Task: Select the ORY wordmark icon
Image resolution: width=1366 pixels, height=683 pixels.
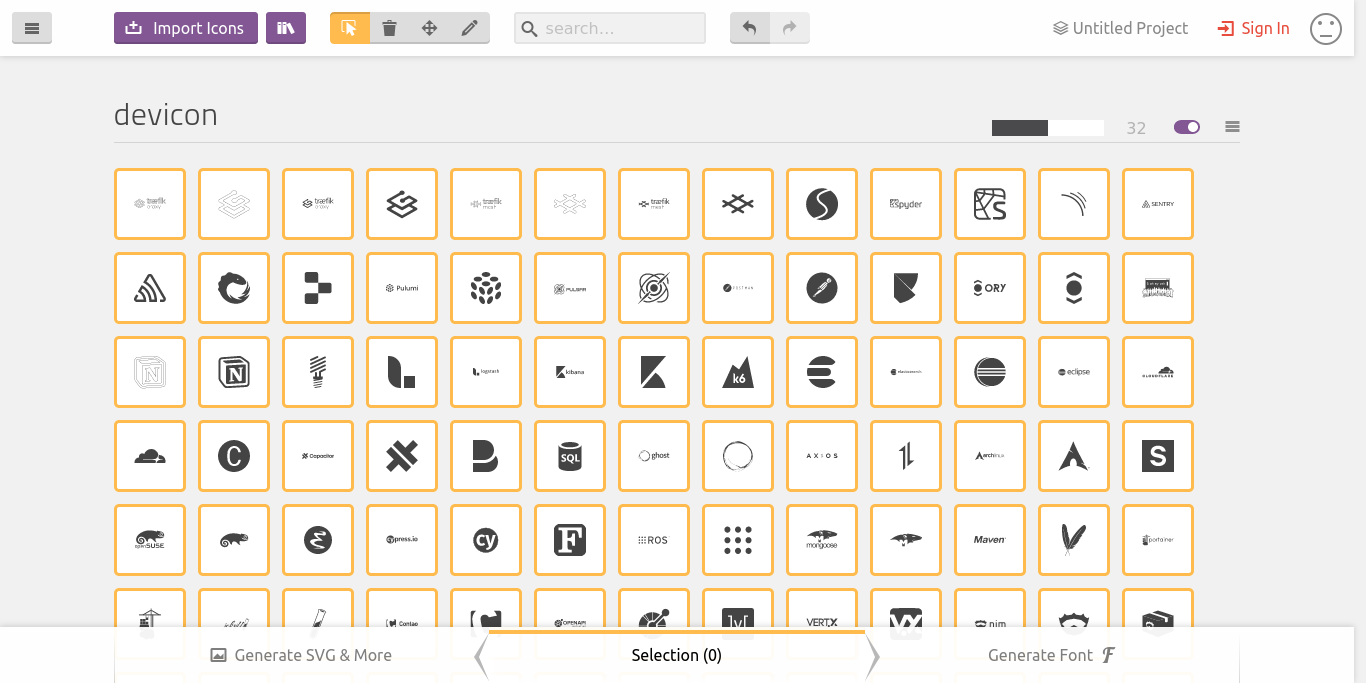Action: point(990,288)
